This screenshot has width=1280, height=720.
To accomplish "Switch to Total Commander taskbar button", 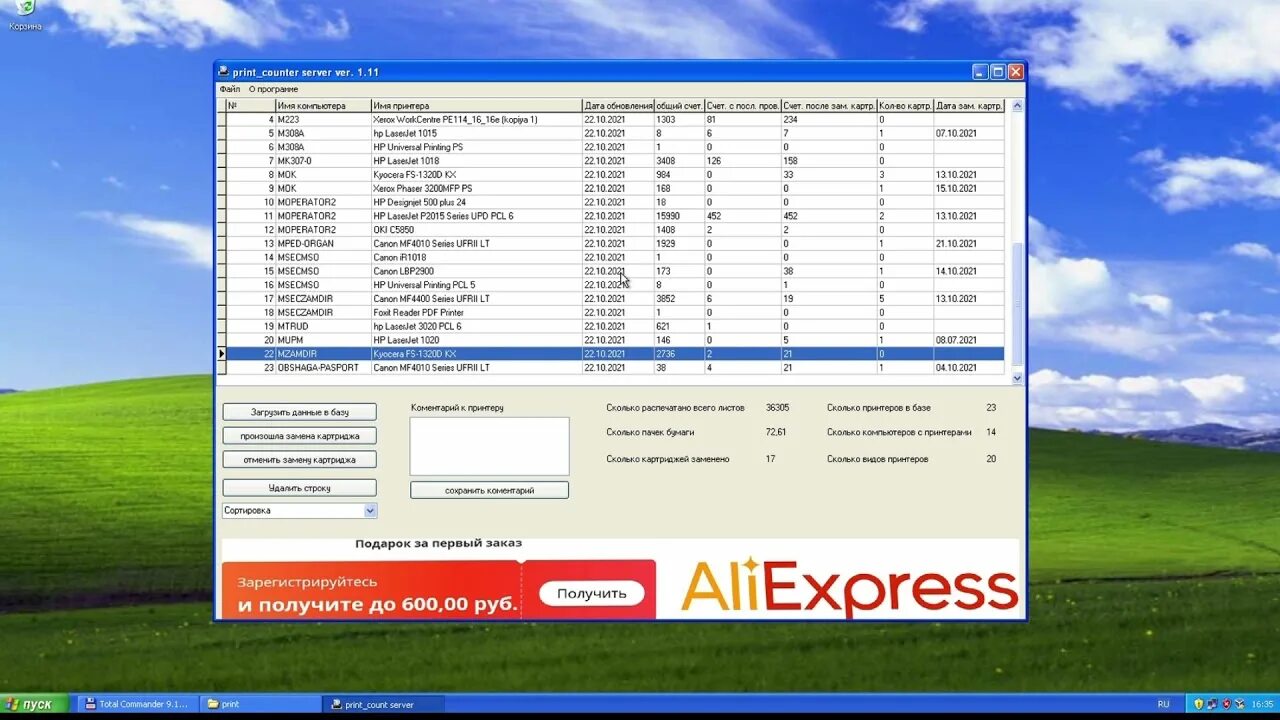I will [x=138, y=704].
